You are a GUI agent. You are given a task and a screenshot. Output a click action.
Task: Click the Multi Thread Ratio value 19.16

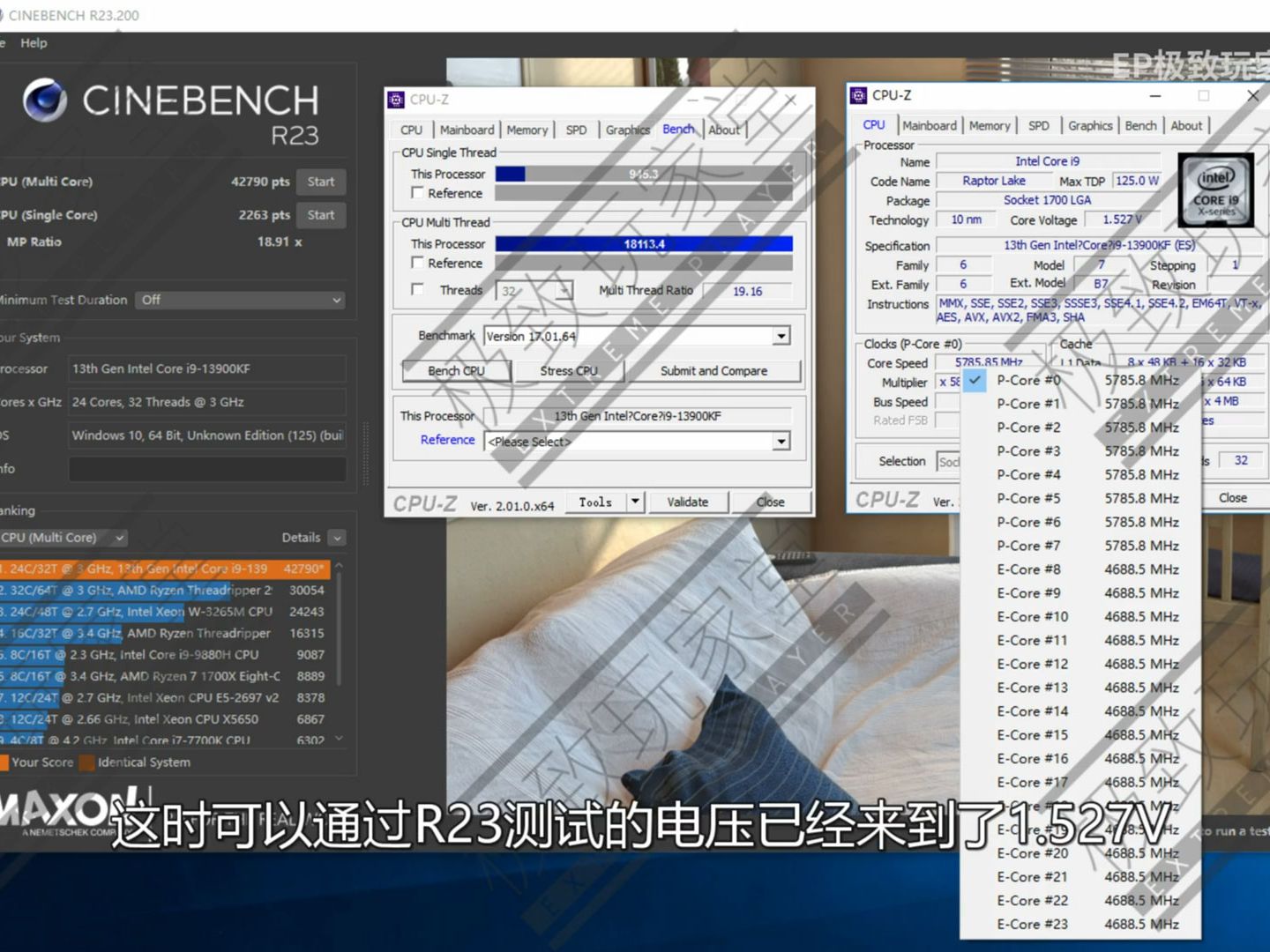coord(747,291)
